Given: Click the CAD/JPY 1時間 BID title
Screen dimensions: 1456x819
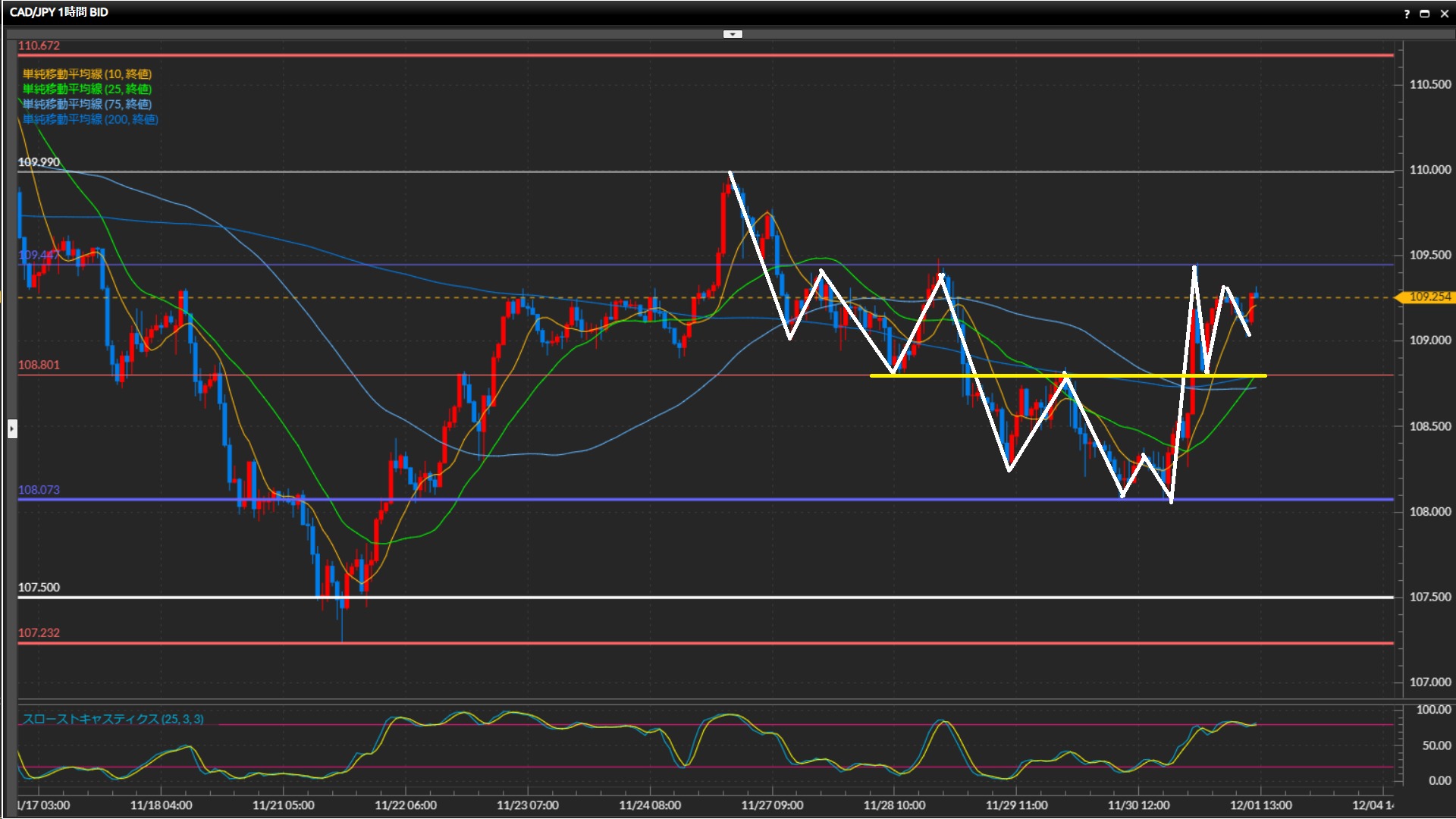Looking at the screenshot, I should 58,12.
